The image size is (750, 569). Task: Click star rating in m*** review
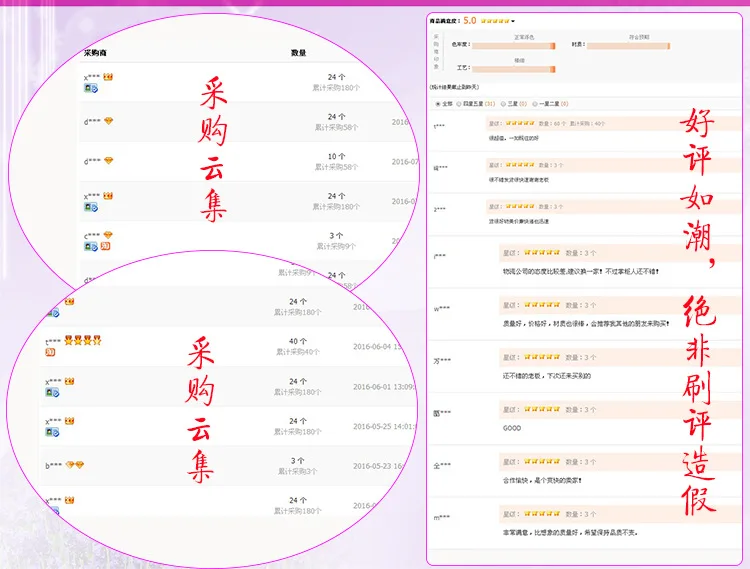542,514
